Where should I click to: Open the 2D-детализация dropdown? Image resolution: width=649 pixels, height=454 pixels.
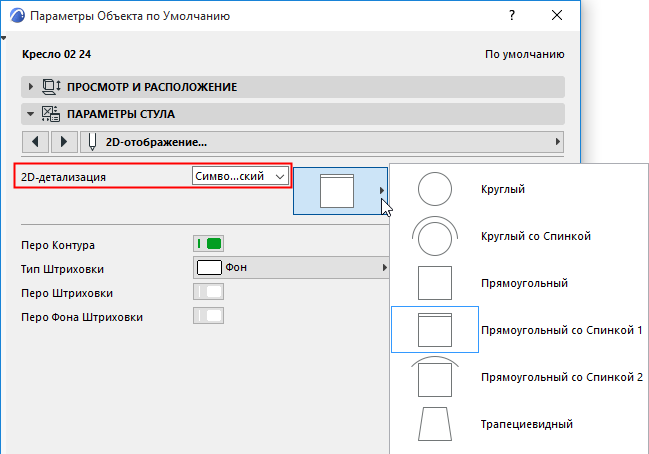coord(240,176)
